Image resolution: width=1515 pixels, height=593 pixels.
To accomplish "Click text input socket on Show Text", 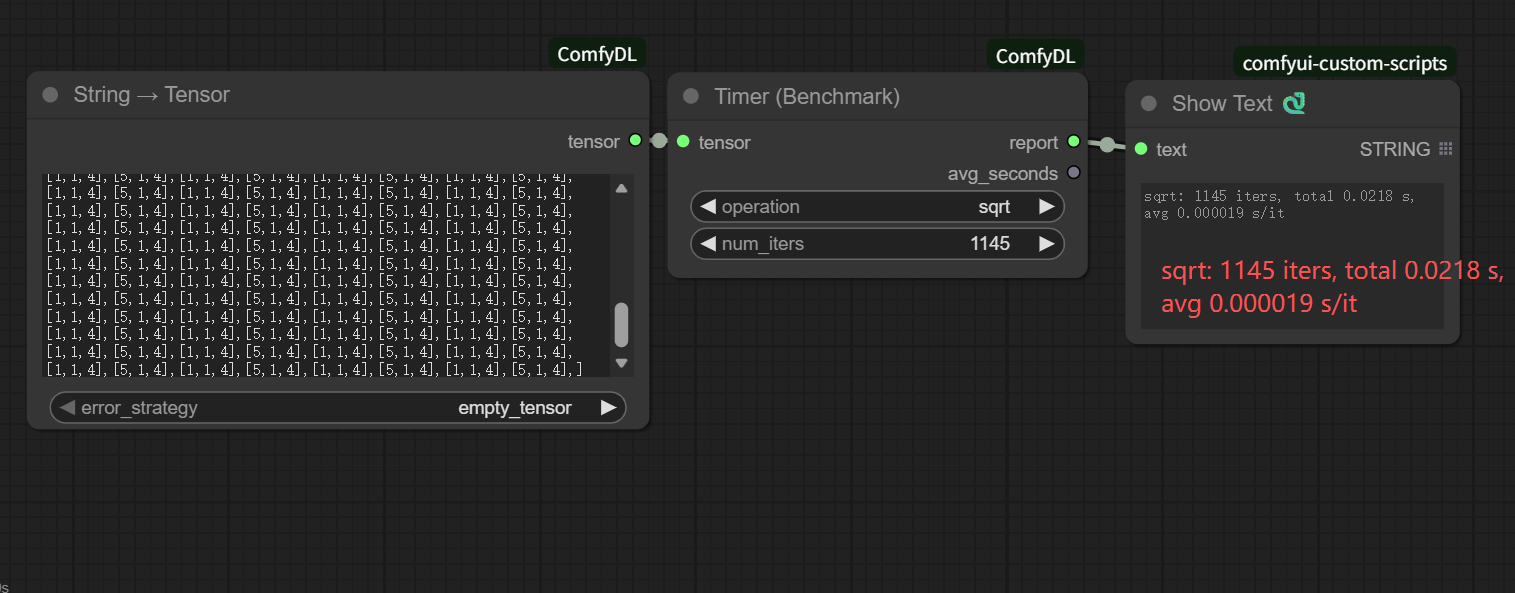I will pos(1141,149).
